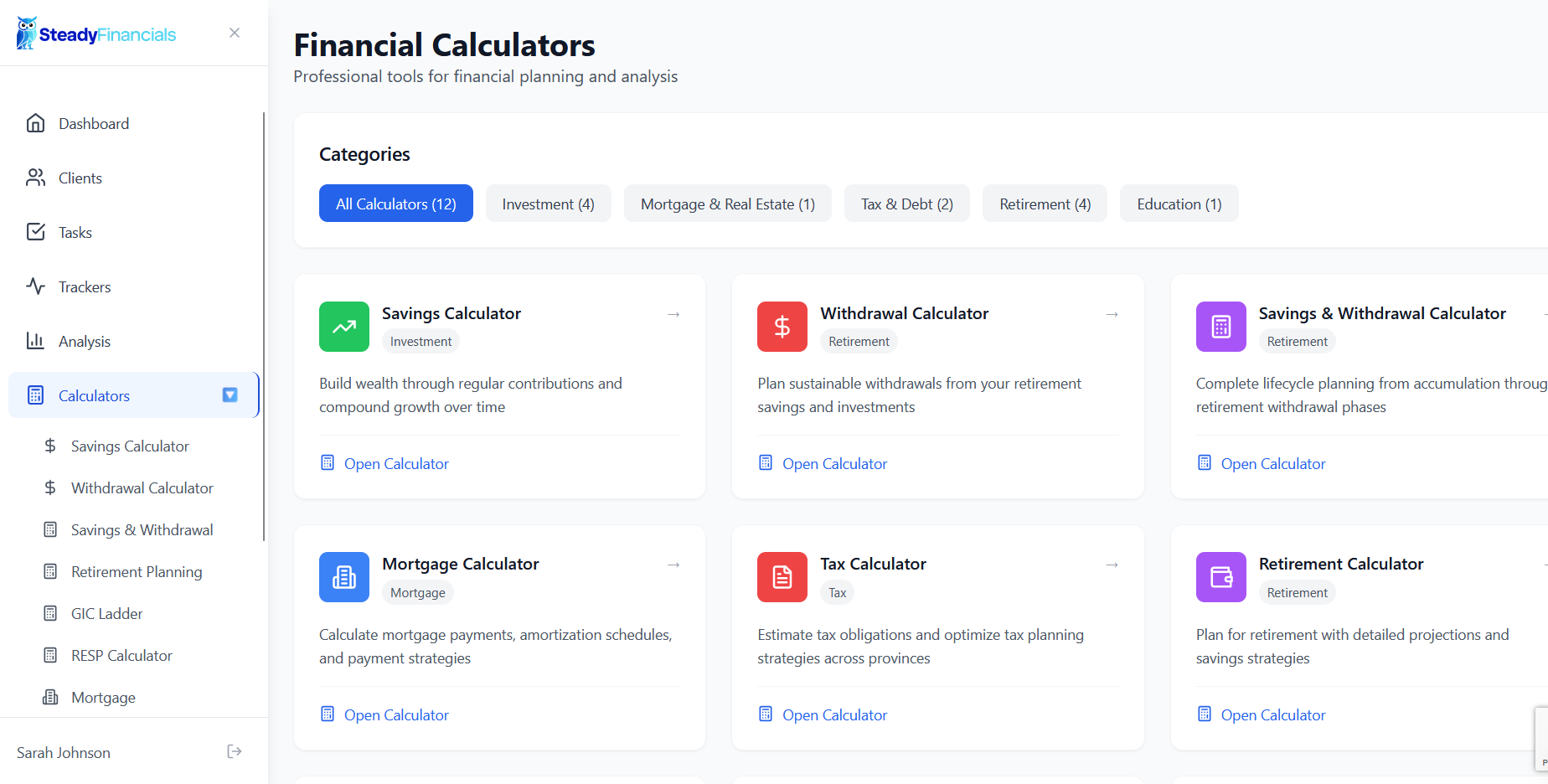This screenshot has width=1548, height=784.
Task: Click the SteadyFinancials owl logo
Action: coord(27,34)
